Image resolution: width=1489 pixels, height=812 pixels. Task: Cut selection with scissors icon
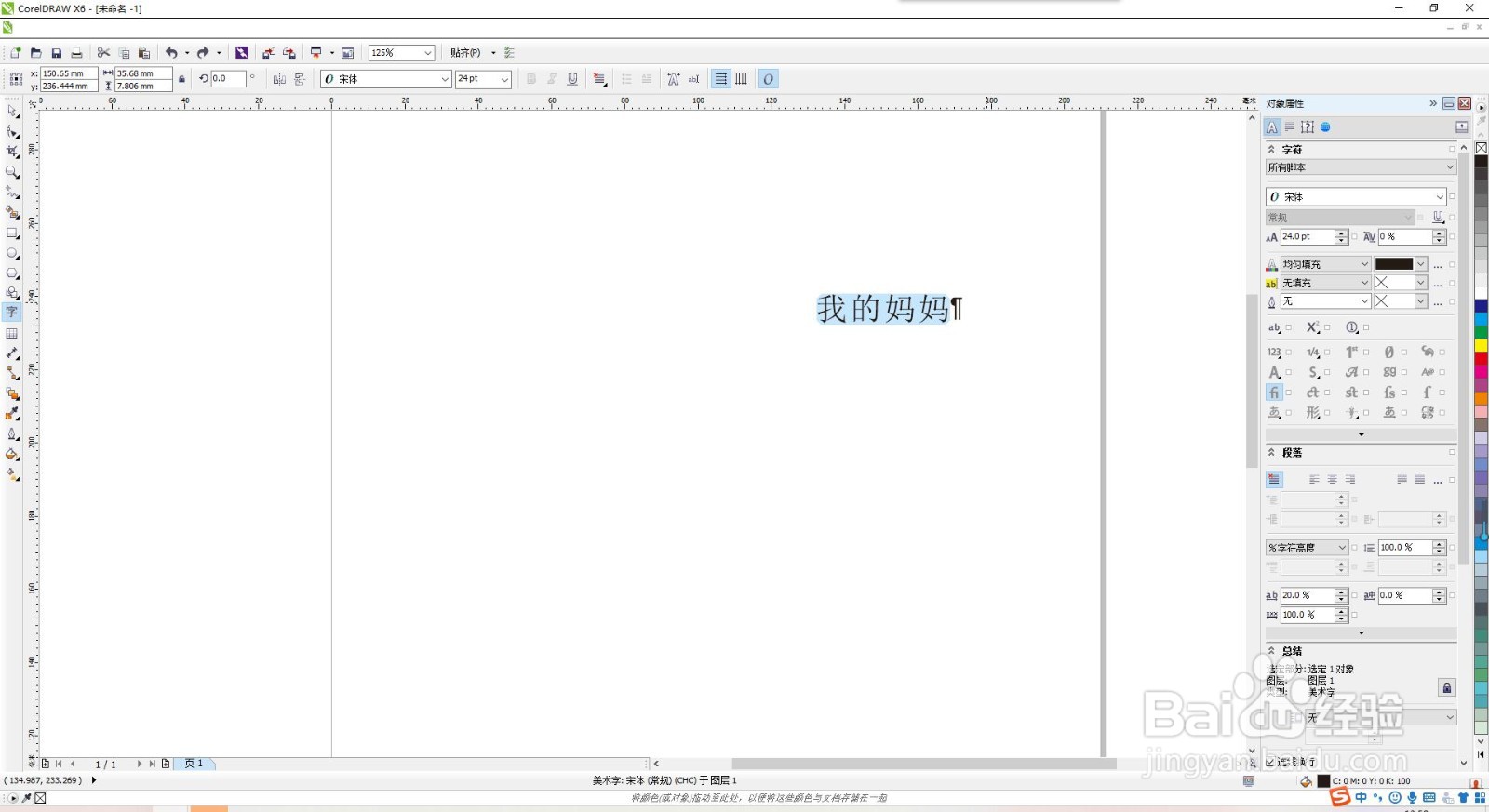click(x=103, y=53)
